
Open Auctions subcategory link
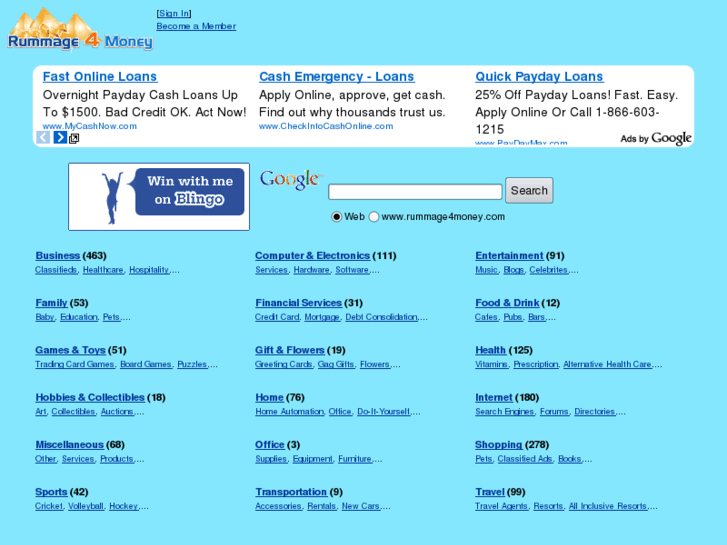pyautogui.click(x=117, y=412)
